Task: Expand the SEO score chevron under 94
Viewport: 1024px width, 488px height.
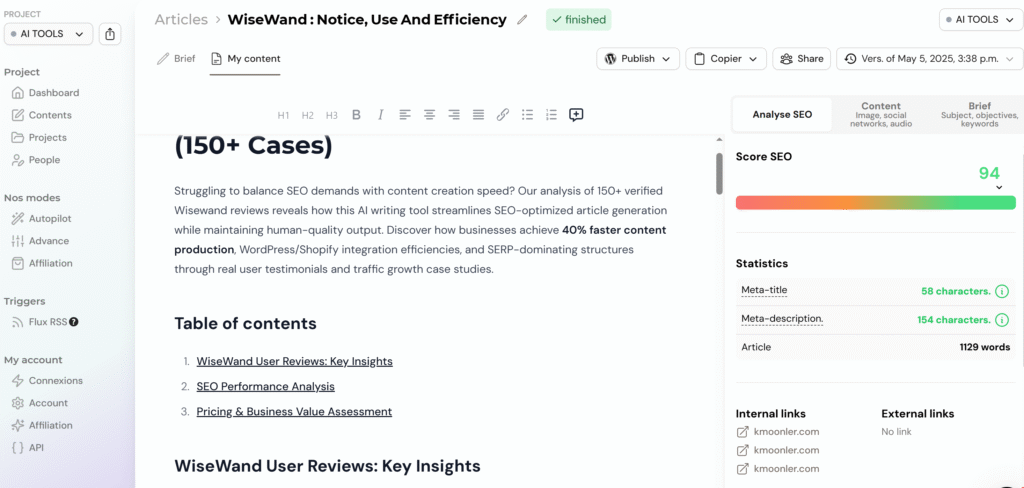Action: pyautogui.click(x=999, y=188)
